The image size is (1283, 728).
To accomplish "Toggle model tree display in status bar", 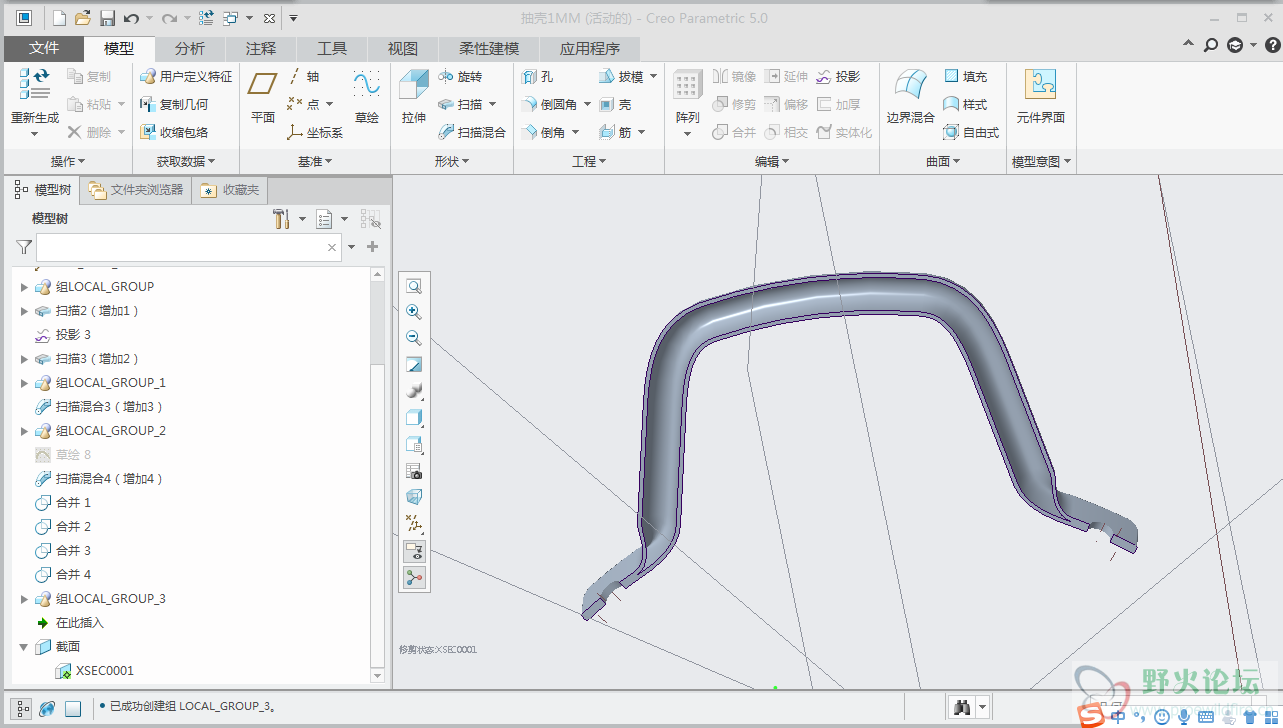I will [x=20, y=709].
